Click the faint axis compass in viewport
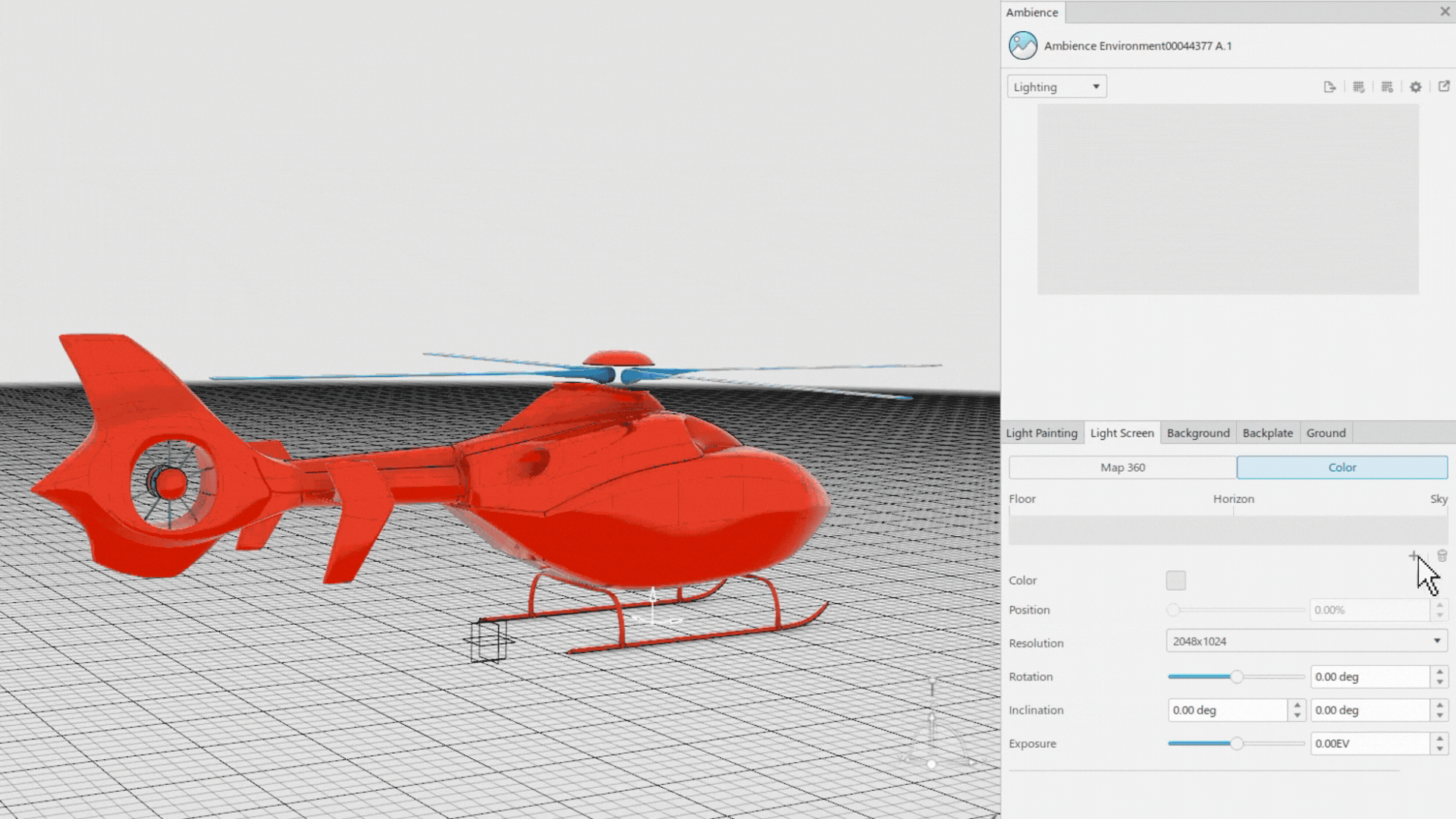The width and height of the screenshot is (1456, 819). [x=937, y=724]
